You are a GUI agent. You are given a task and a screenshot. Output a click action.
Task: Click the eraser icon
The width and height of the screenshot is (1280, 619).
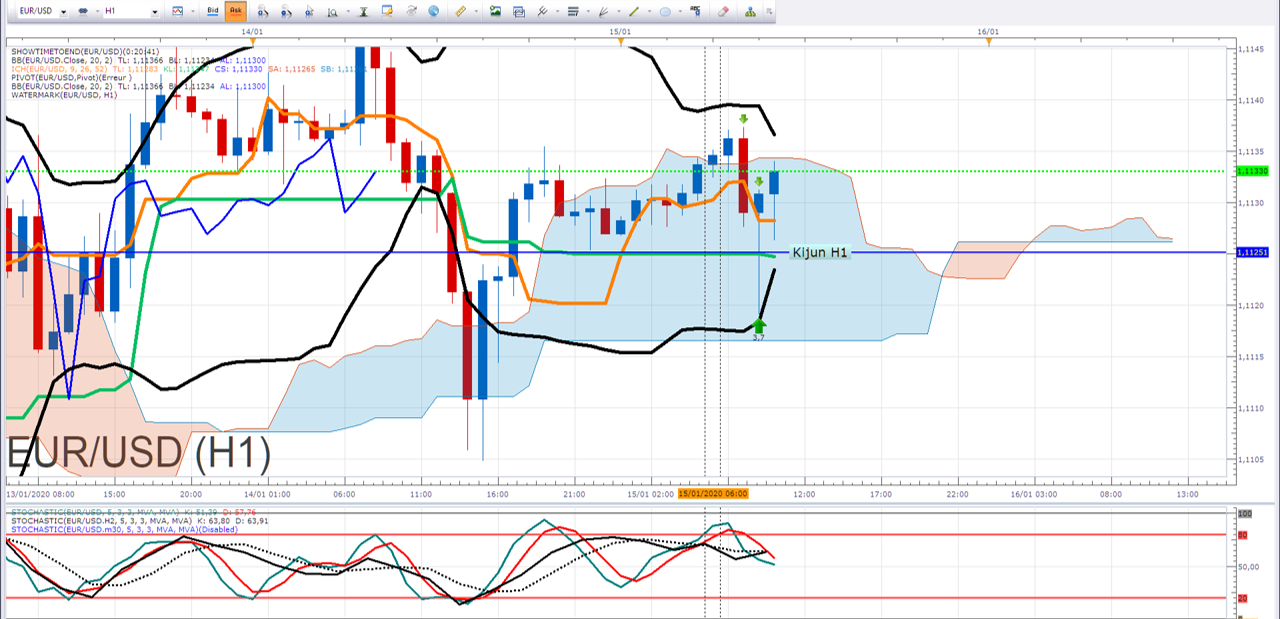click(x=723, y=11)
